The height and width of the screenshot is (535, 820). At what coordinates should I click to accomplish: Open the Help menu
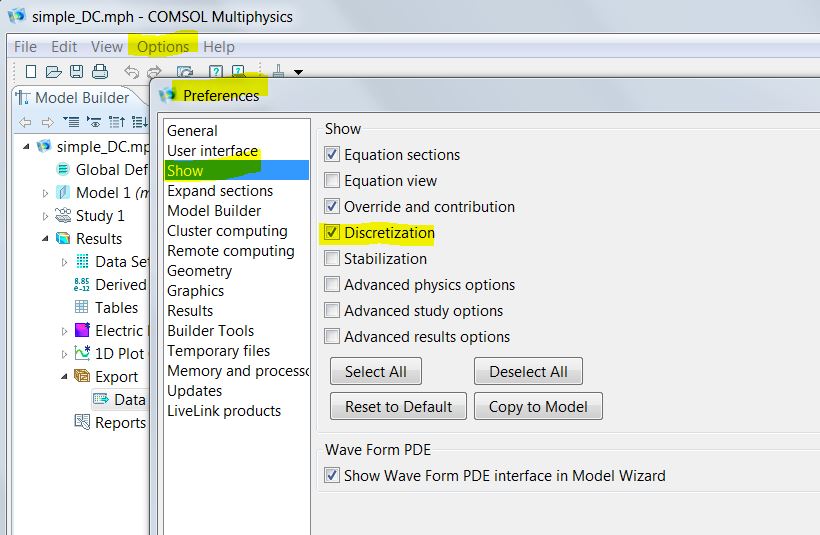point(219,47)
